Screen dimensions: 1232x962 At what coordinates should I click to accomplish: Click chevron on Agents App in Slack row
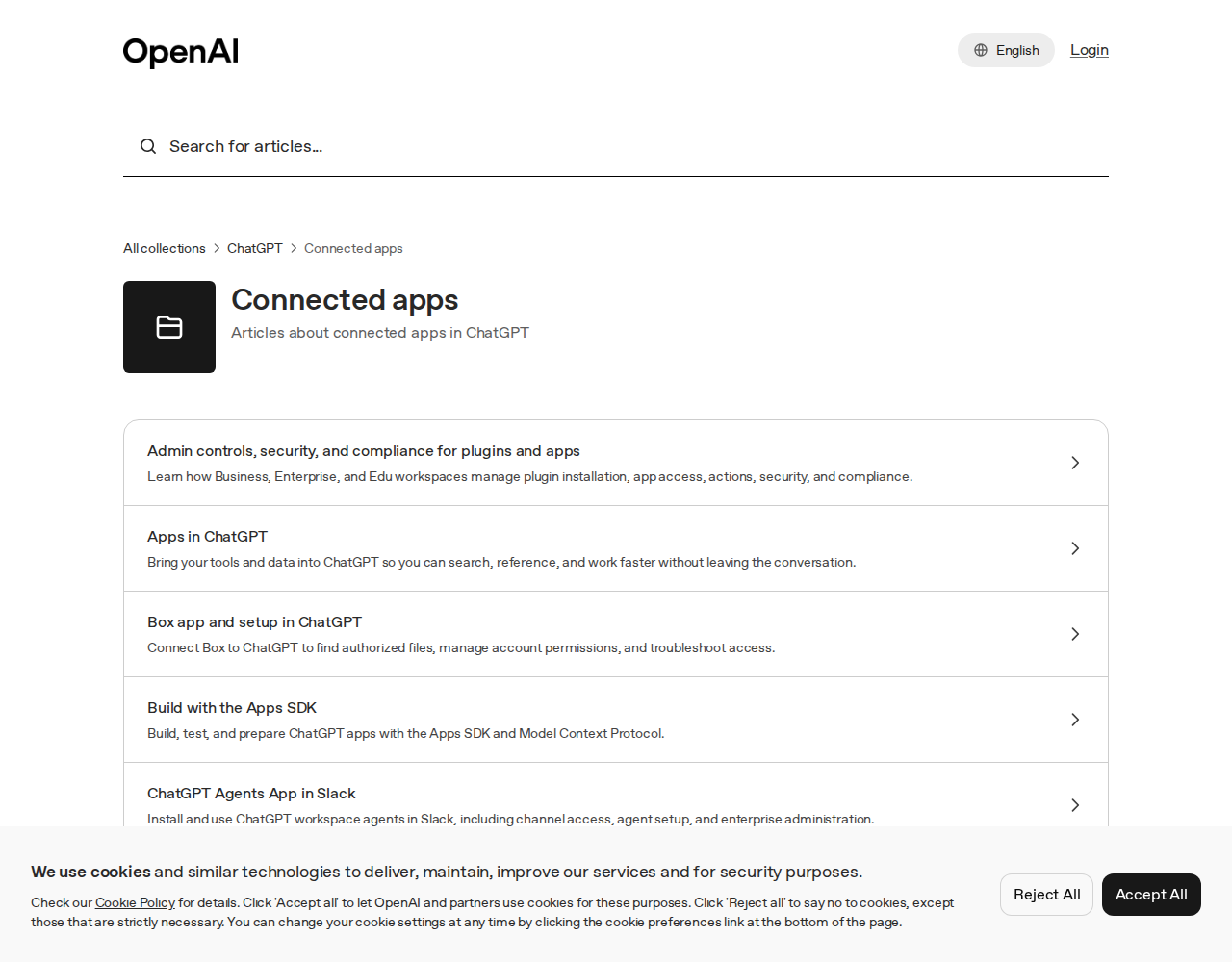[1075, 805]
